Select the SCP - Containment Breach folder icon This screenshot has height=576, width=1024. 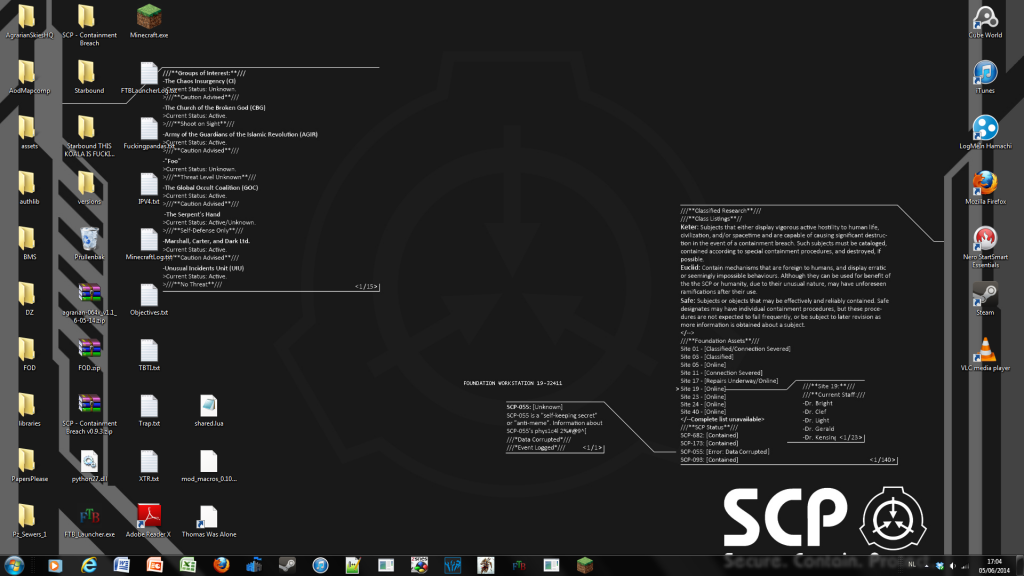[86, 18]
